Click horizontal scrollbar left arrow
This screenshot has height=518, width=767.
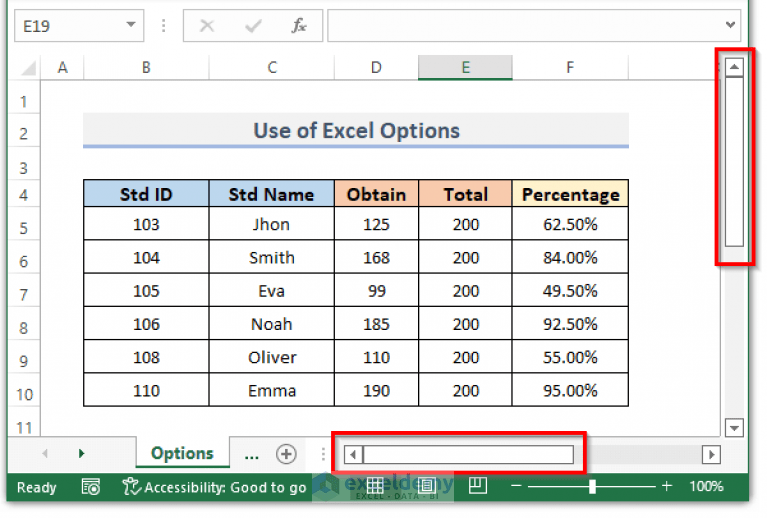[x=354, y=457]
